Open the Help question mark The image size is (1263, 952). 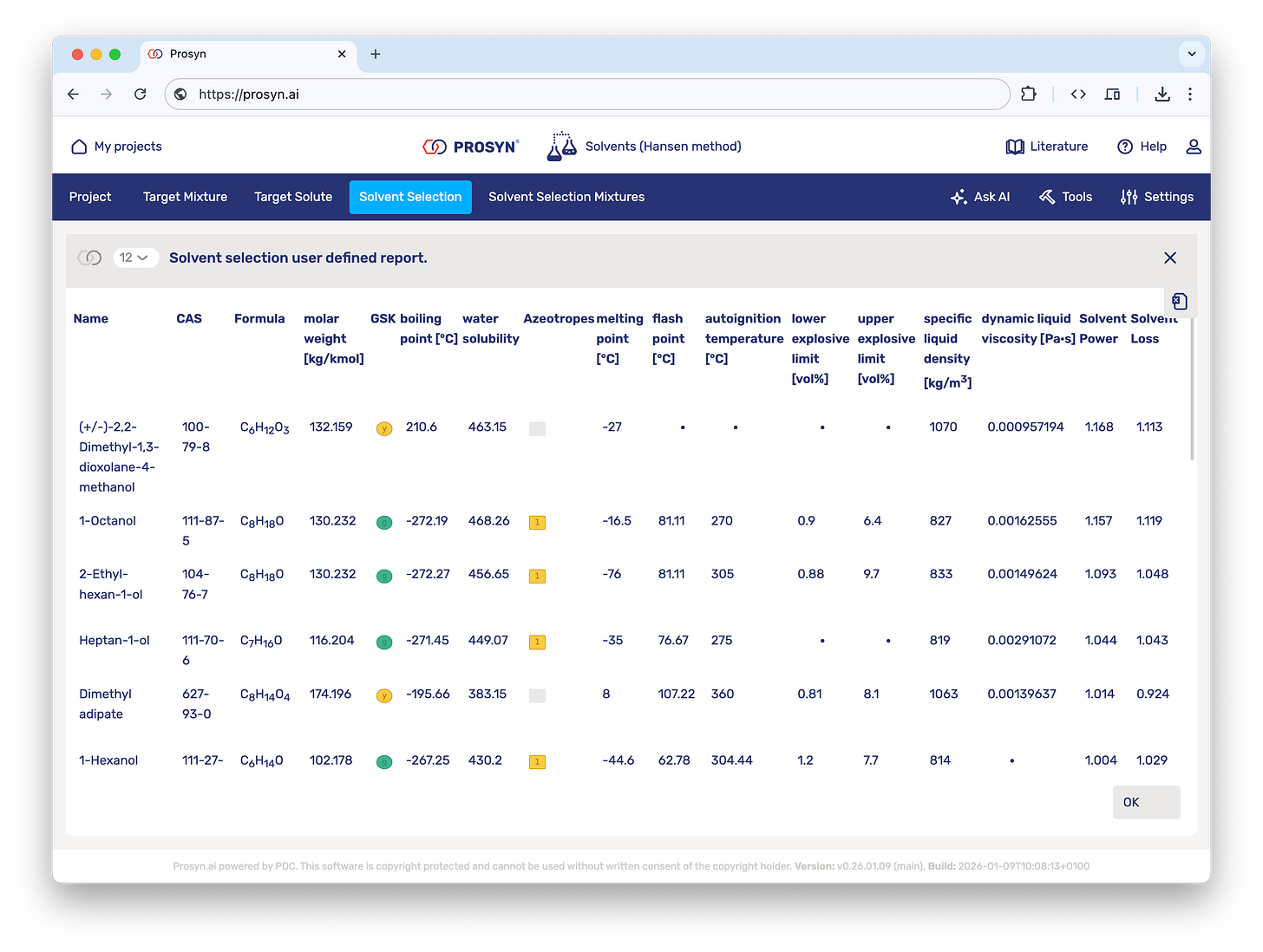[x=1125, y=147]
